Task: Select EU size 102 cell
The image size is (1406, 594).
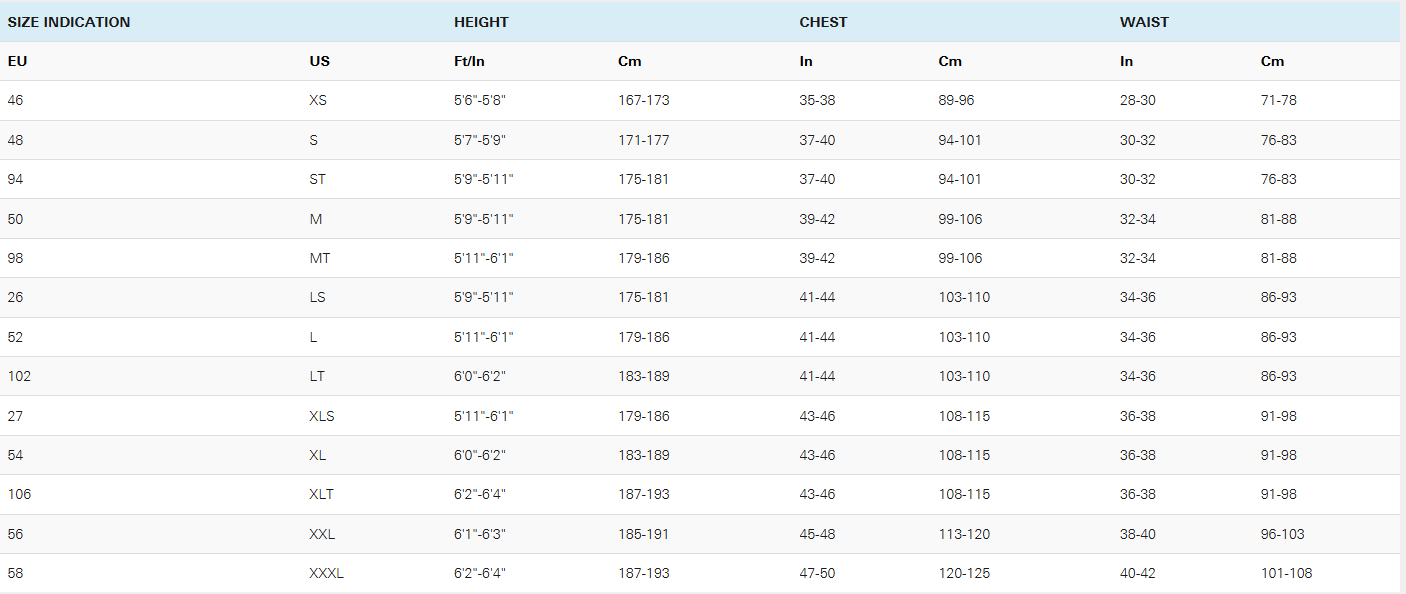Action: pos(19,376)
